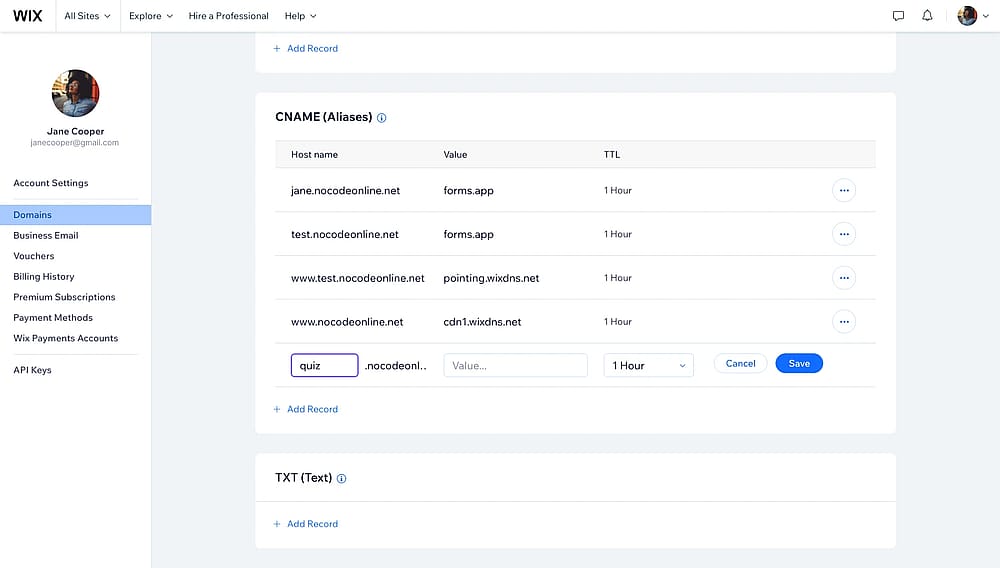Open the more options for test.nocodeonline.net
The image size is (1000, 568).
tap(844, 234)
